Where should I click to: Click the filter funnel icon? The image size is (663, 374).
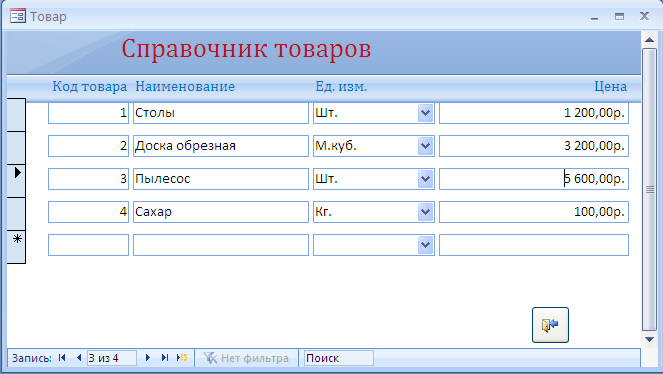click(210, 358)
